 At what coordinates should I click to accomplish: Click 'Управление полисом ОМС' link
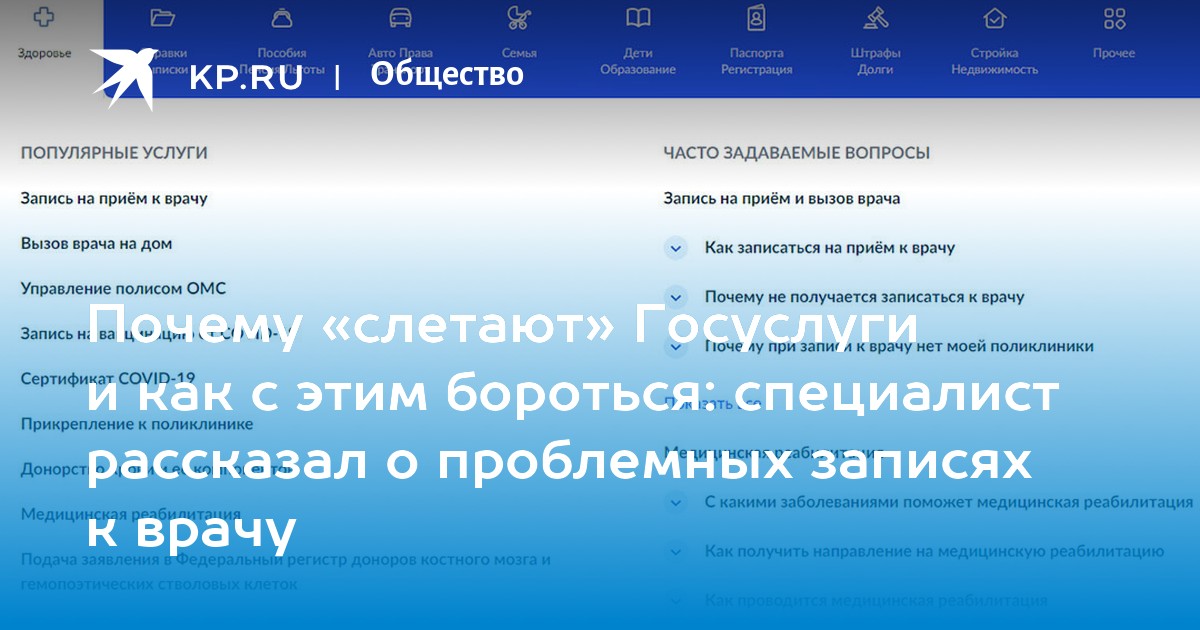123,288
